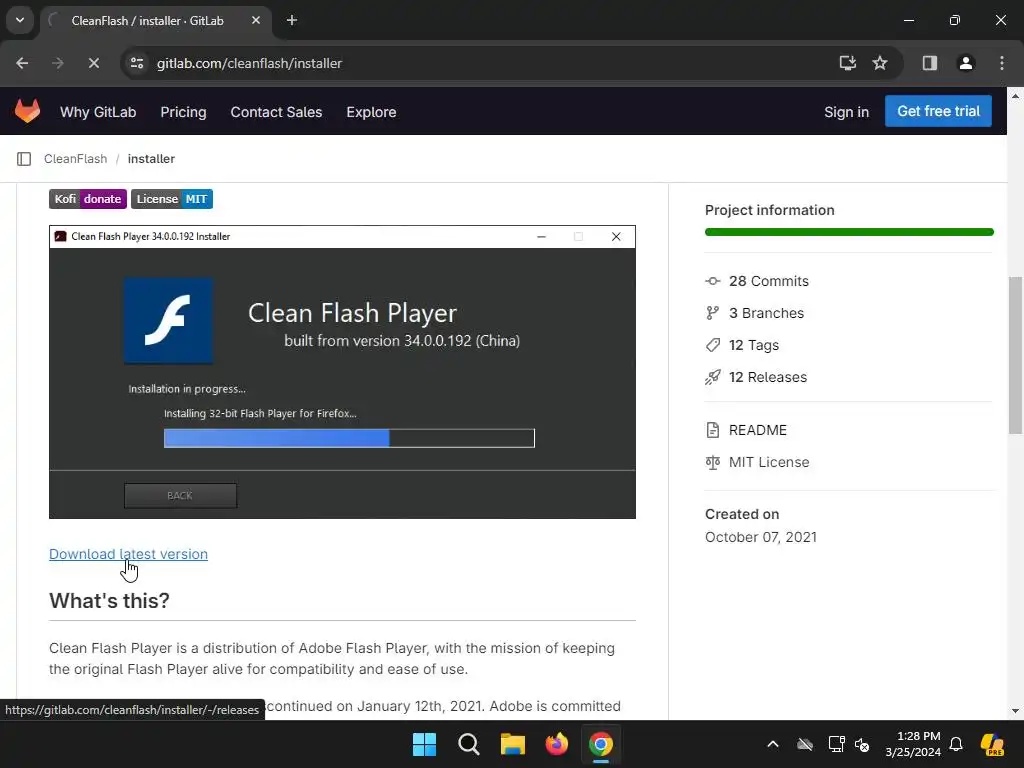Open the tab search dropdown arrow
Image resolution: width=1024 pixels, height=768 pixels.
click(x=20, y=20)
